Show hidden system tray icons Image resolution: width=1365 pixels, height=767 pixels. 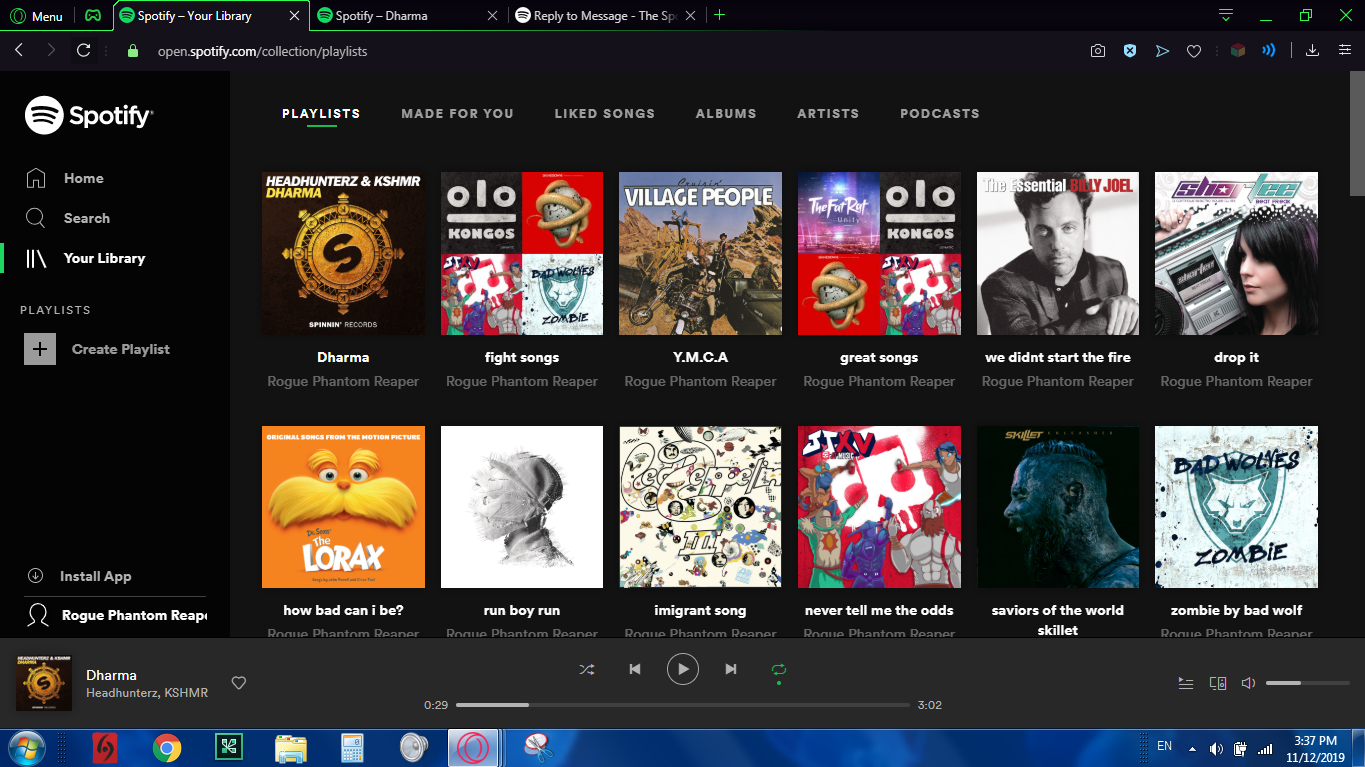coord(1192,748)
